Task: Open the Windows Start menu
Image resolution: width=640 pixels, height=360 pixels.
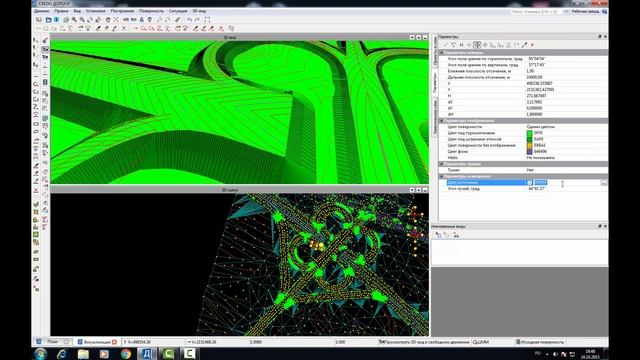Action: coord(40,354)
